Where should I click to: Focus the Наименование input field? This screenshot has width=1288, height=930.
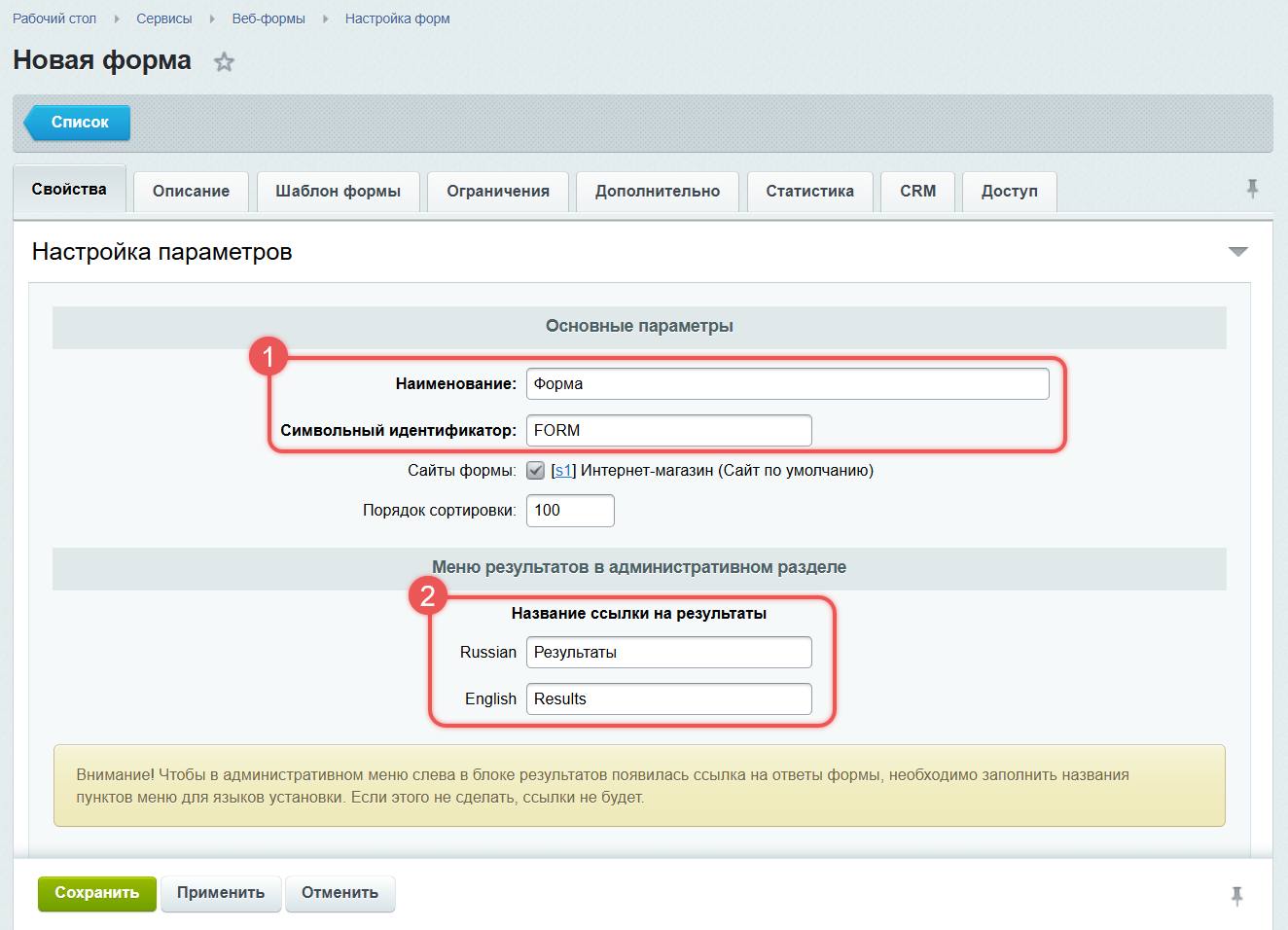[788, 384]
